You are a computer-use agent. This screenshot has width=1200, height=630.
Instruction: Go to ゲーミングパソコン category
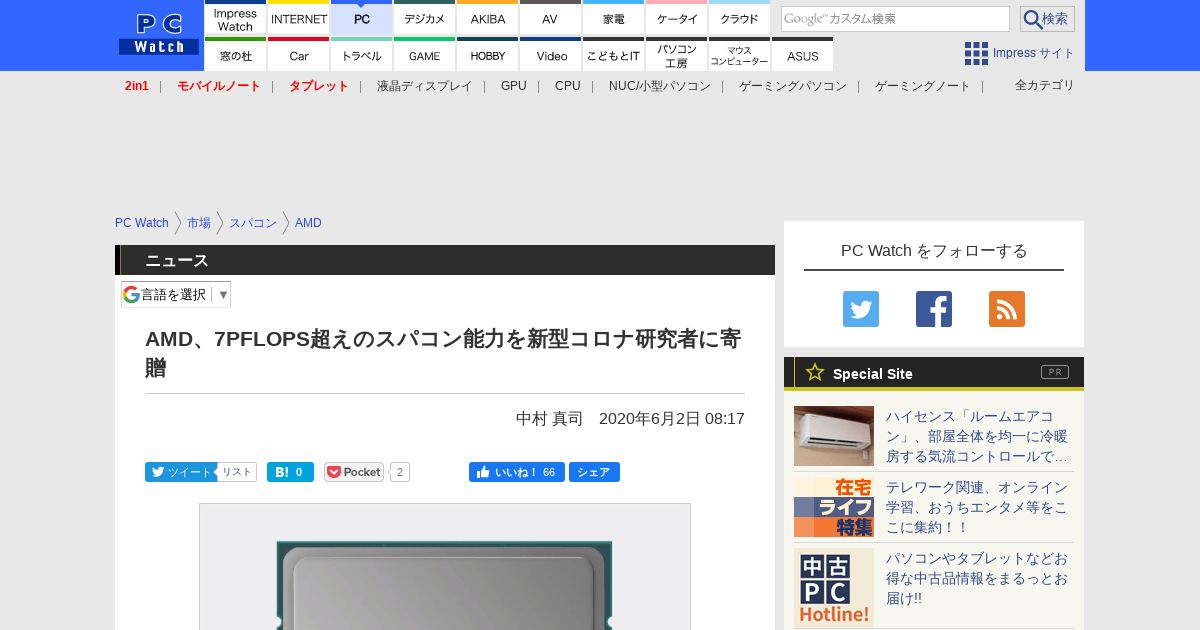click(x=793, y=86)
